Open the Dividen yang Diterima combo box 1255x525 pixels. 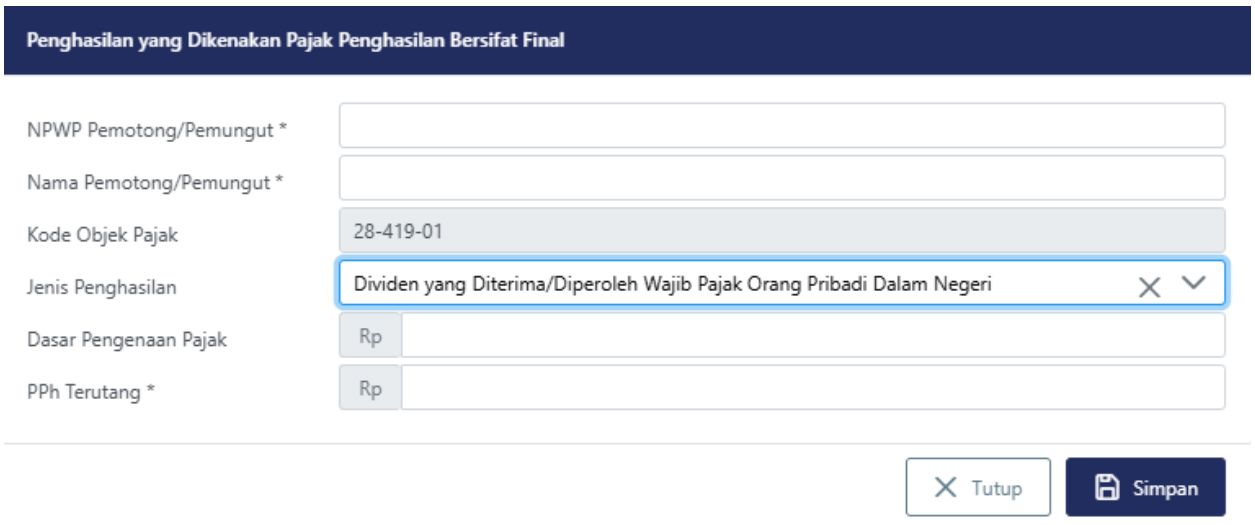[730, 285]
